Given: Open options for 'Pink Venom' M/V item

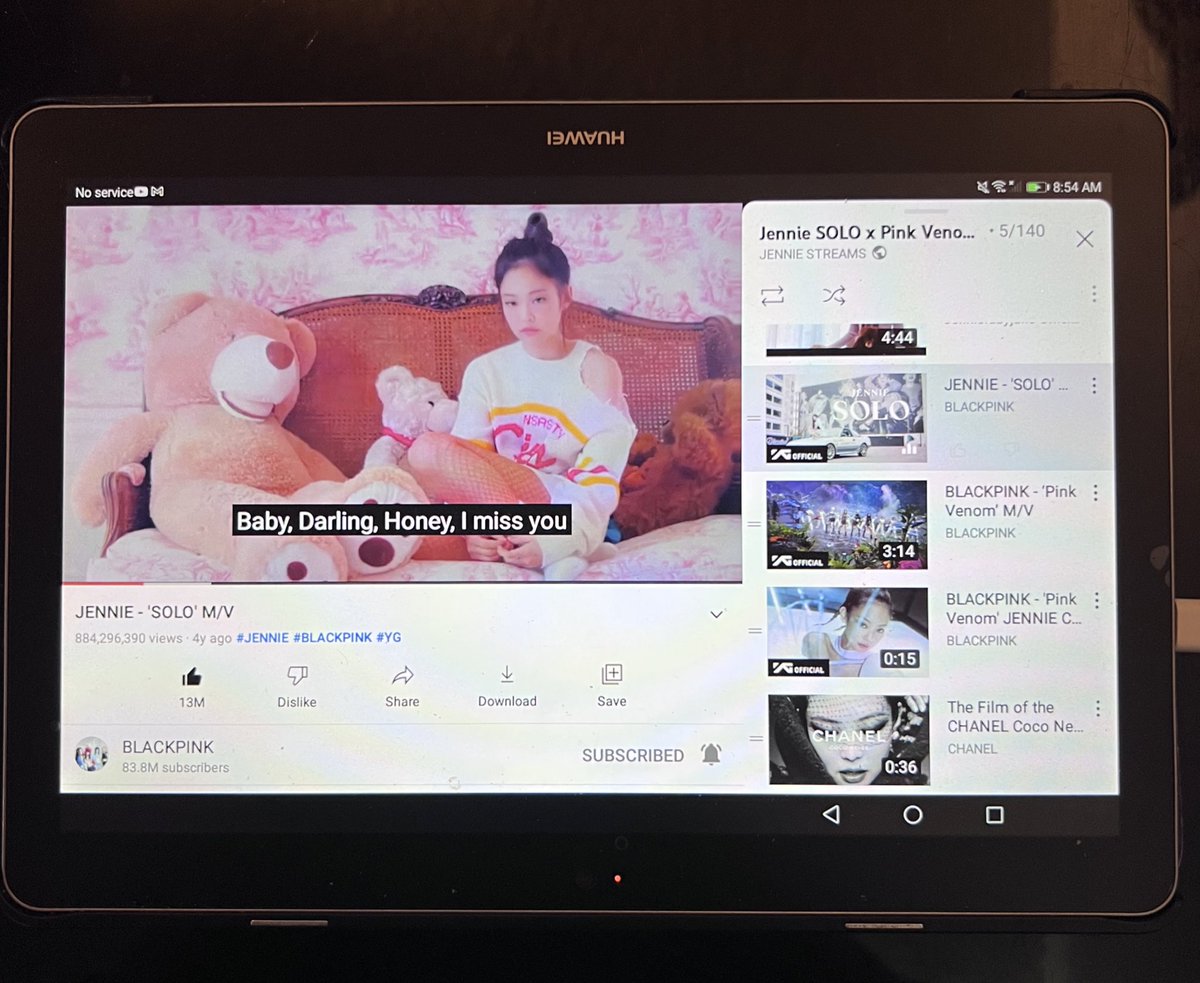Looking at the screenshot, I should (1096, 493).
